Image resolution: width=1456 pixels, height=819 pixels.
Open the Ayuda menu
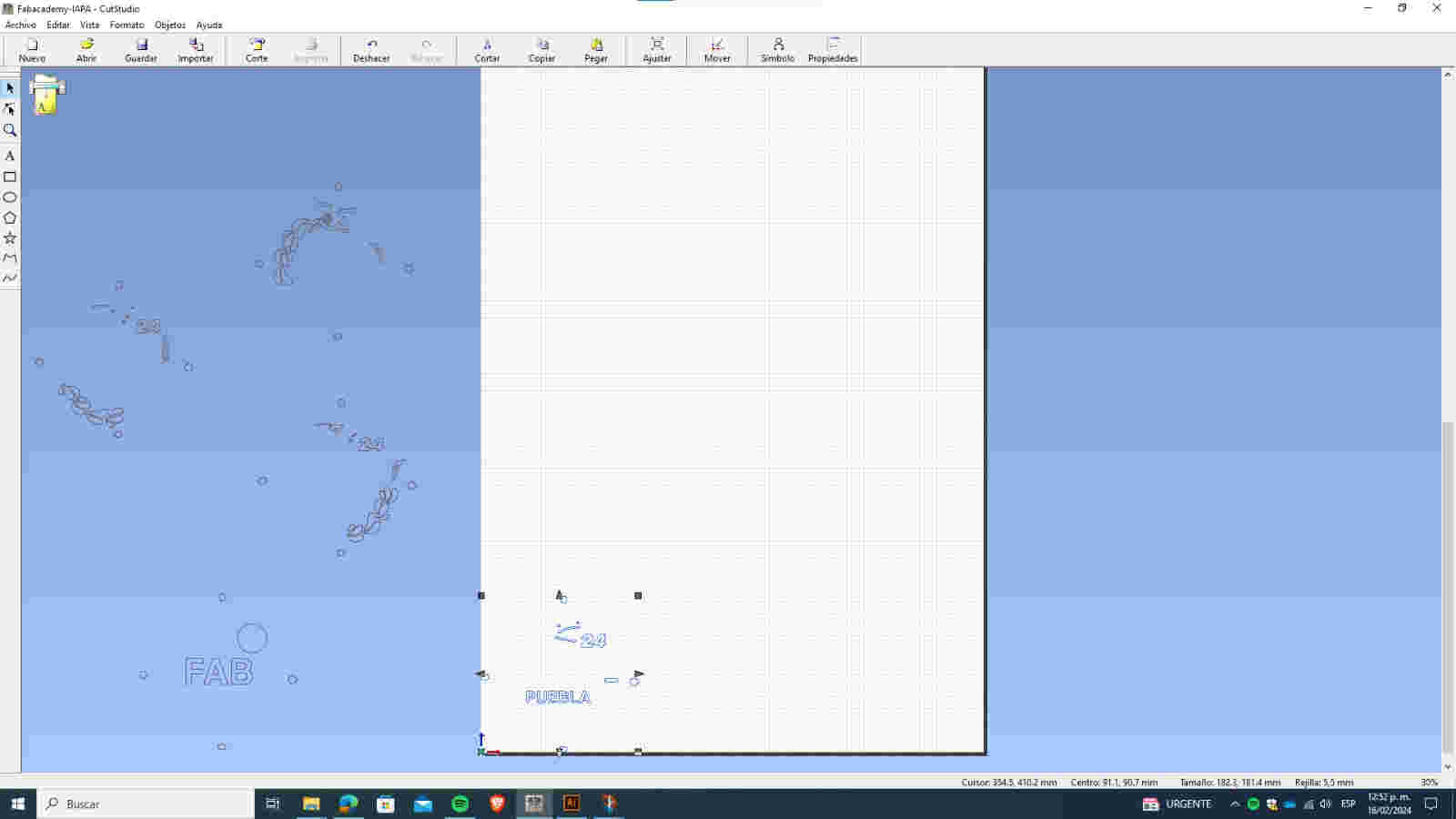[x=209, y=25]
